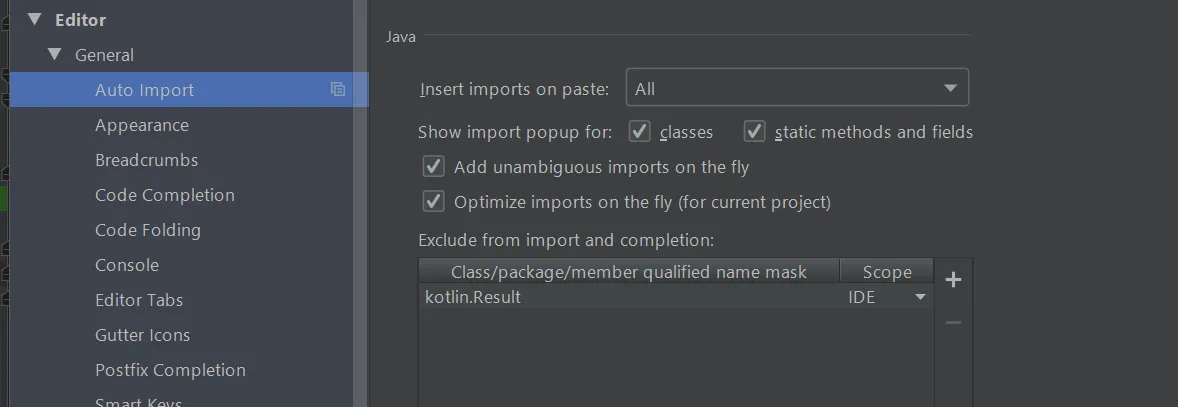The image size is (1178, 407).
Task: Toggle static methods and fields checkbox
Action: coord(755,132)
